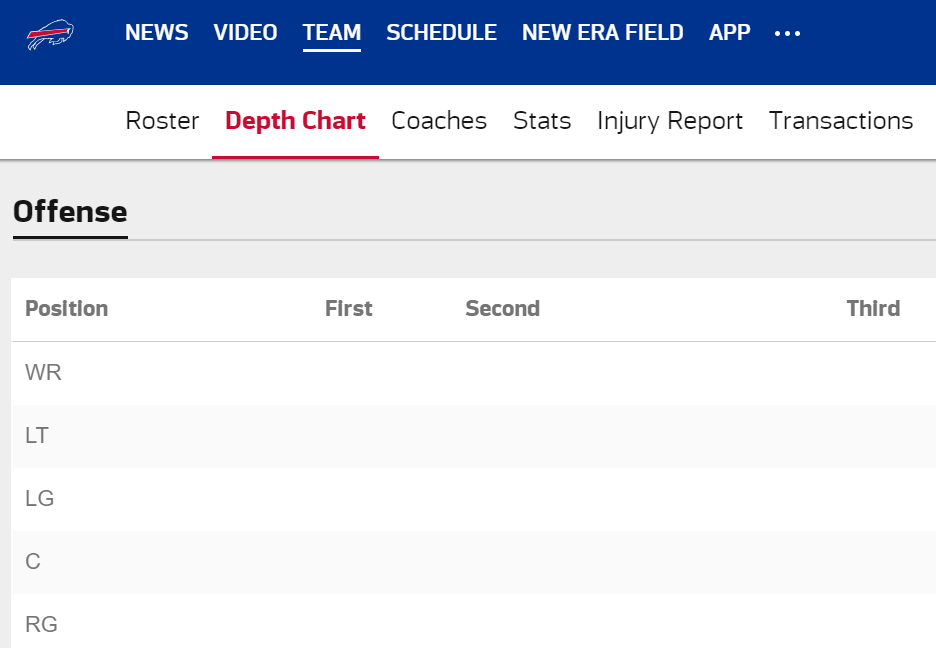Switch to the Transactions tab

tap(840, 121)
